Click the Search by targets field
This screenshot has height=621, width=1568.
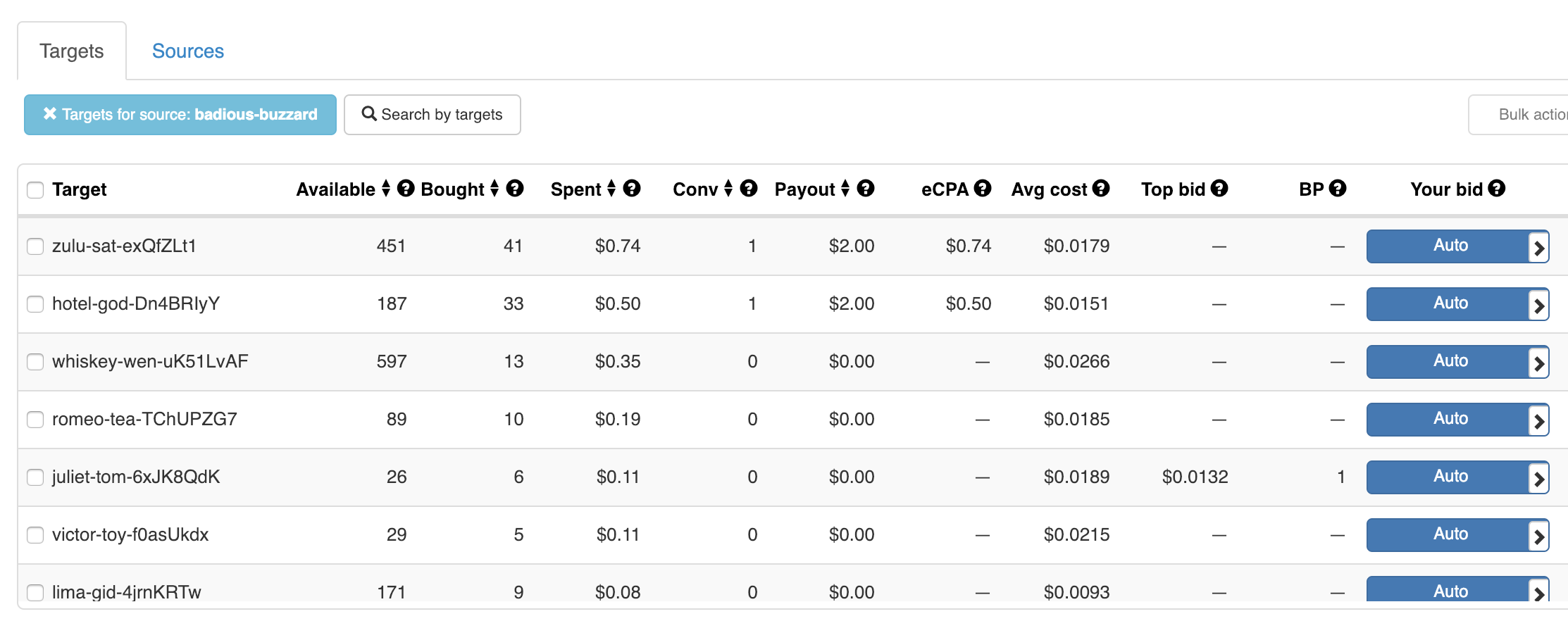[x=433, y=115]
